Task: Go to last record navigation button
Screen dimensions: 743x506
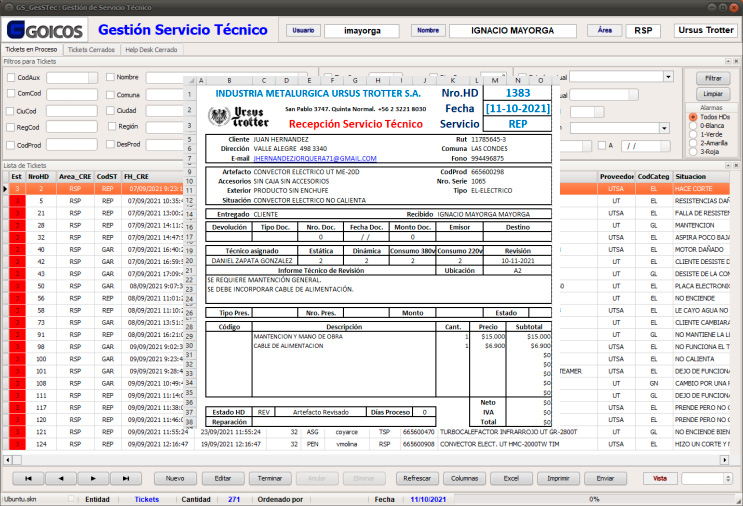Action: 126,479
